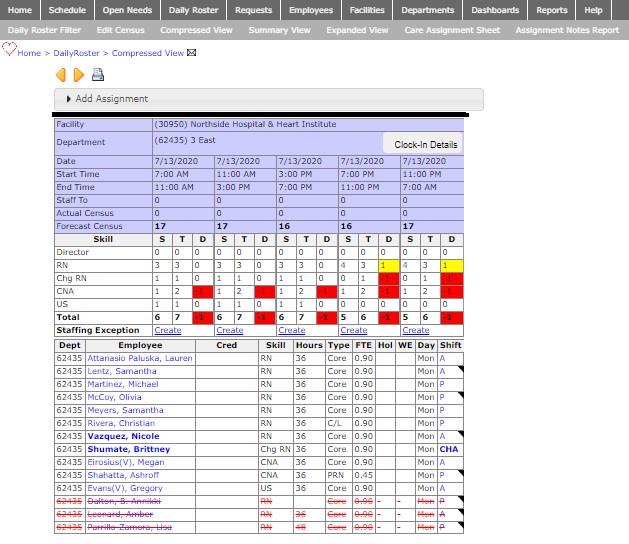The width and height of the screenshot is (629, 544).
Task: Click the next day right arrow icon
Action: tap(78, 75)
